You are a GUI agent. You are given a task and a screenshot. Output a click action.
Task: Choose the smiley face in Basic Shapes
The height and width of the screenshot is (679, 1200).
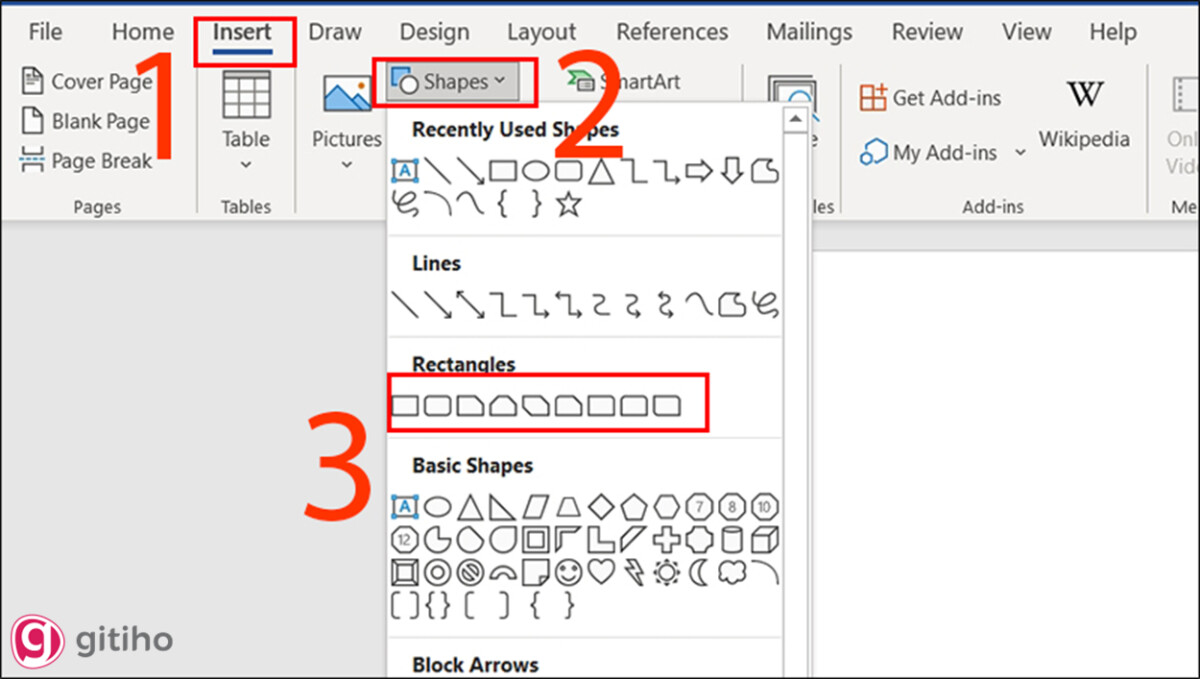568,572
